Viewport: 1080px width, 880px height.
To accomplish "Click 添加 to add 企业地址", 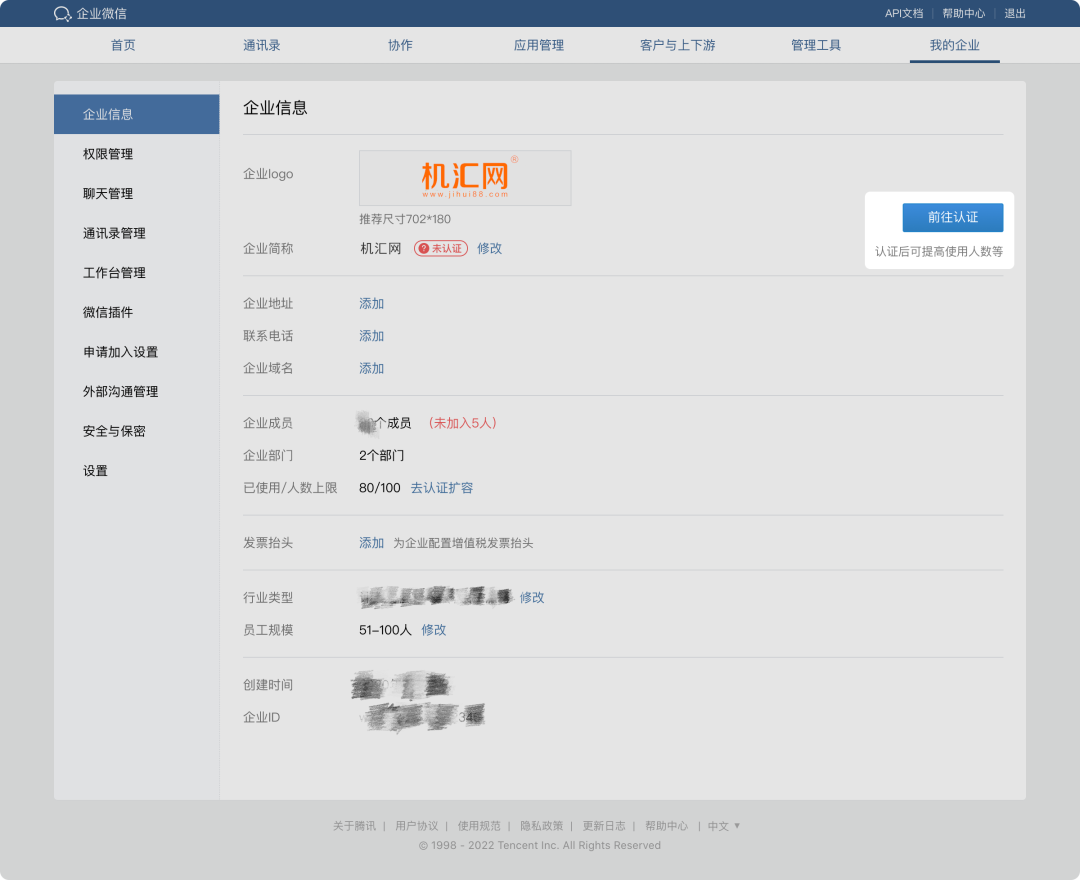I will click(x=370, y=303).
